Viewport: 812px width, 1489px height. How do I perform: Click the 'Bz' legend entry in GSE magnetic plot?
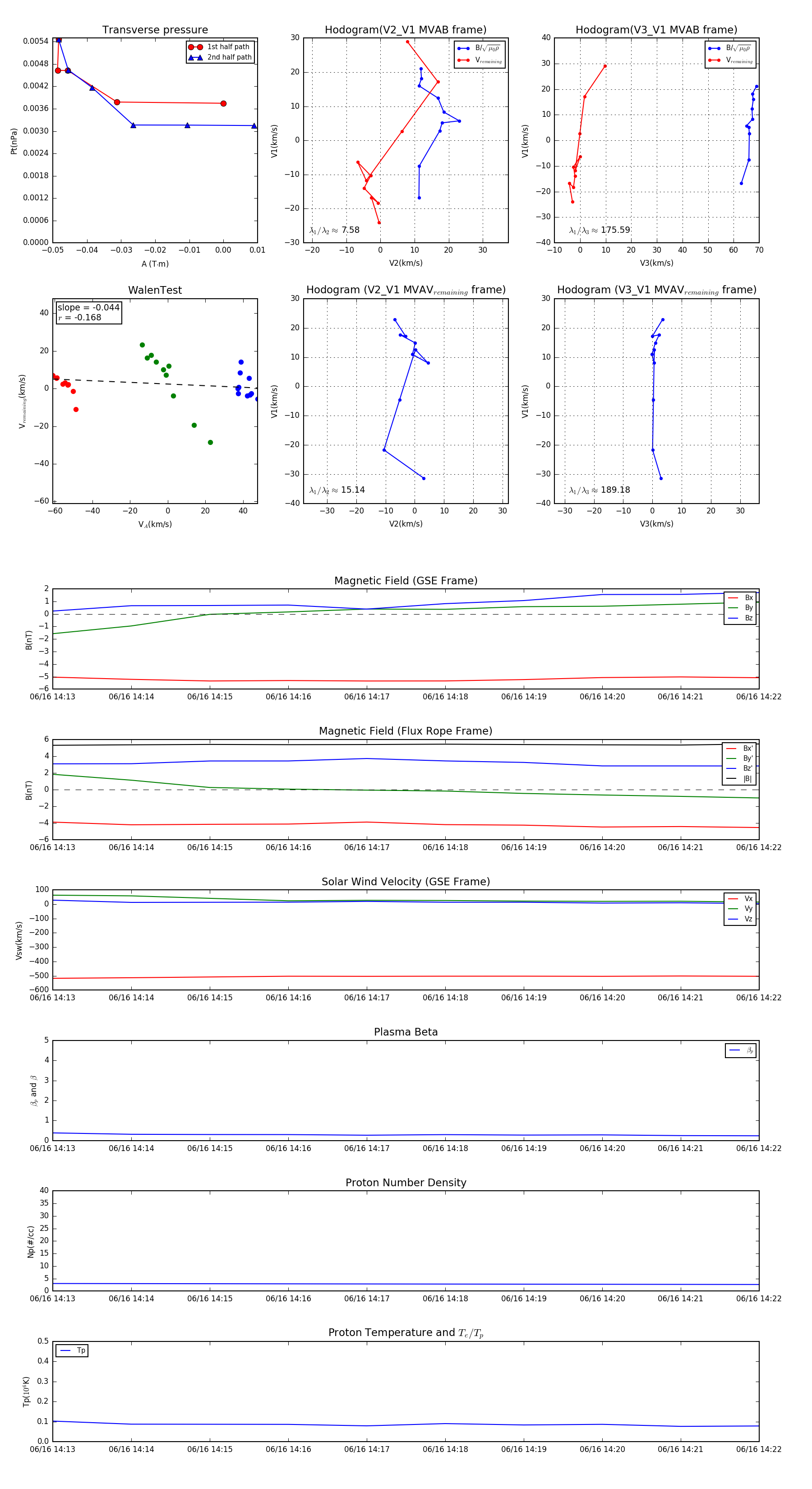740,618
